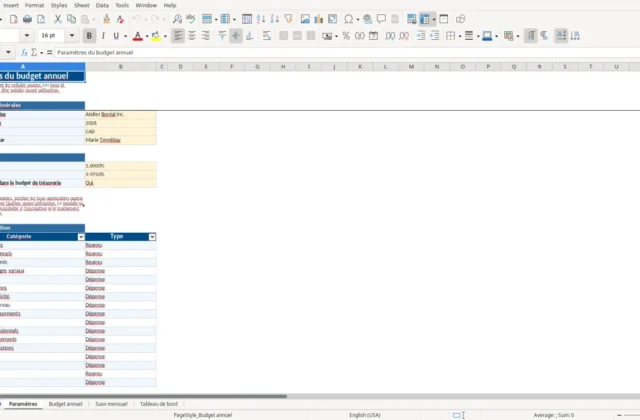
Task: Insert special character Omega icon
Action: (349, 19)
